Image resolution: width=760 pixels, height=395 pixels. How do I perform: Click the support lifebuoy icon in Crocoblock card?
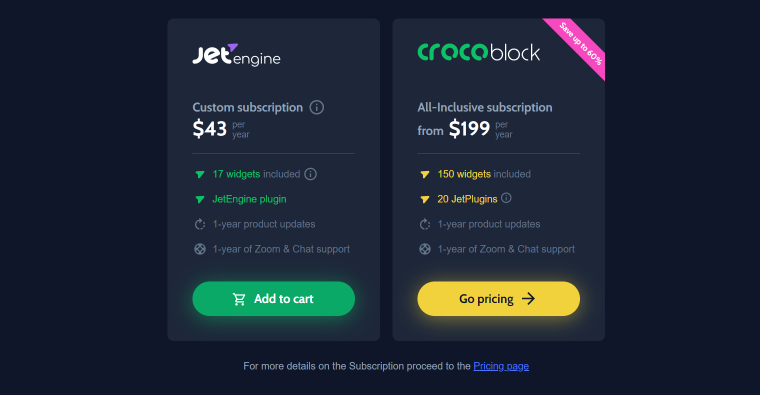point(425,249)
